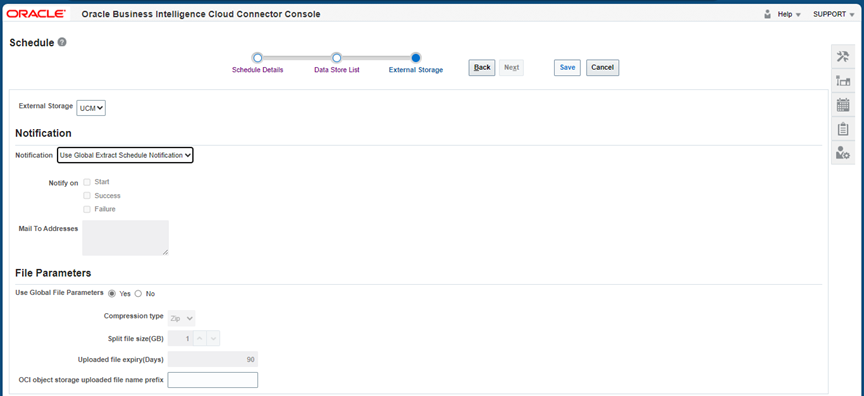
Task: Expand the SUPPORT user menu
Action: click(x=834, y=14)
